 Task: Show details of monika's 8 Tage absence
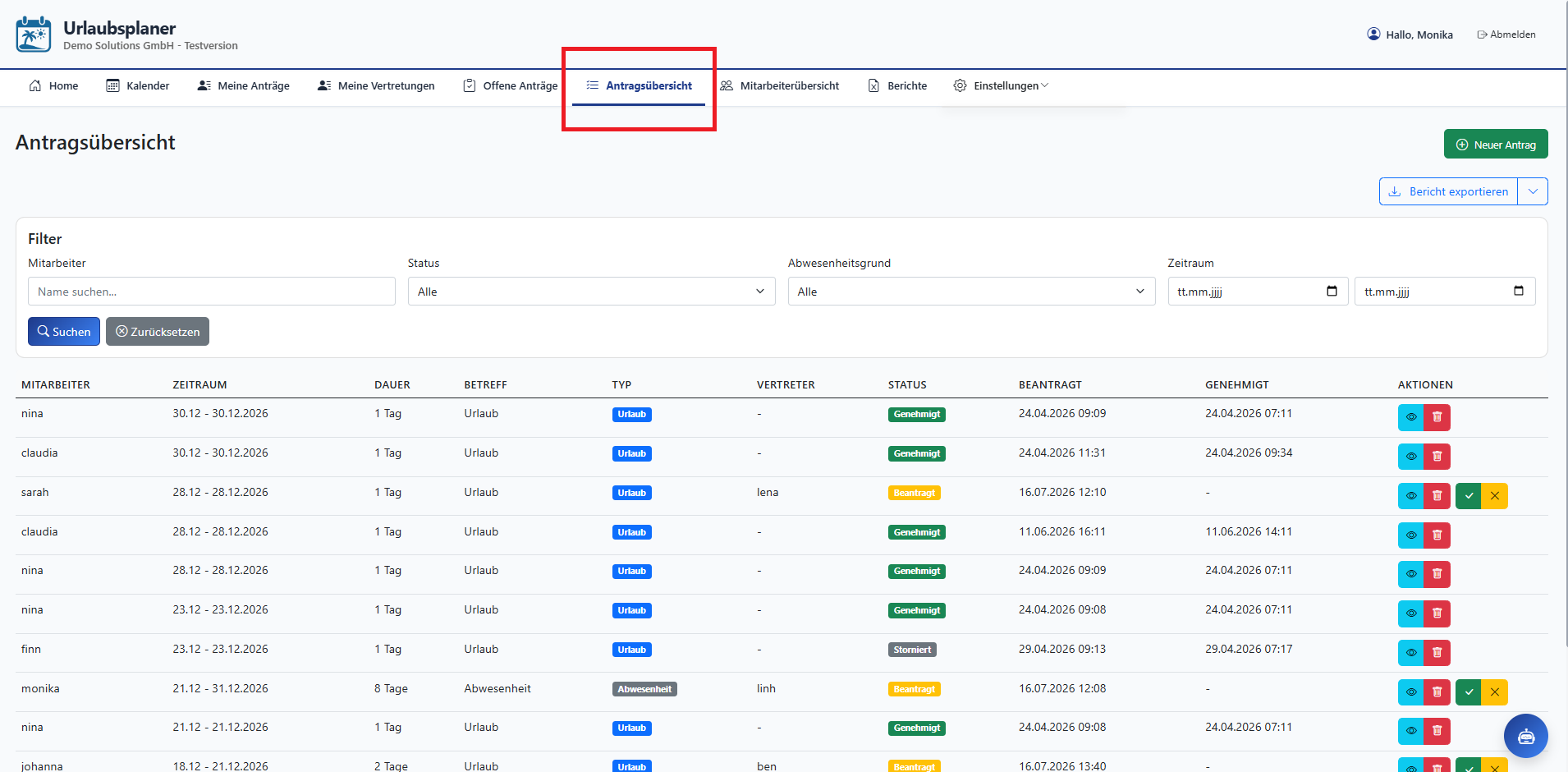(x=1410, y=692)
